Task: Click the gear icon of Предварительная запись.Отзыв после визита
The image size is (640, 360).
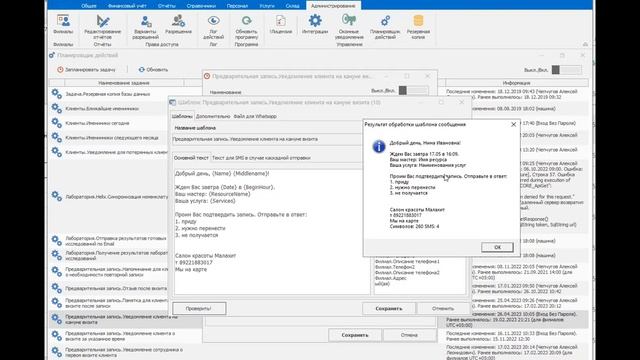Action: tap(57, 288)
